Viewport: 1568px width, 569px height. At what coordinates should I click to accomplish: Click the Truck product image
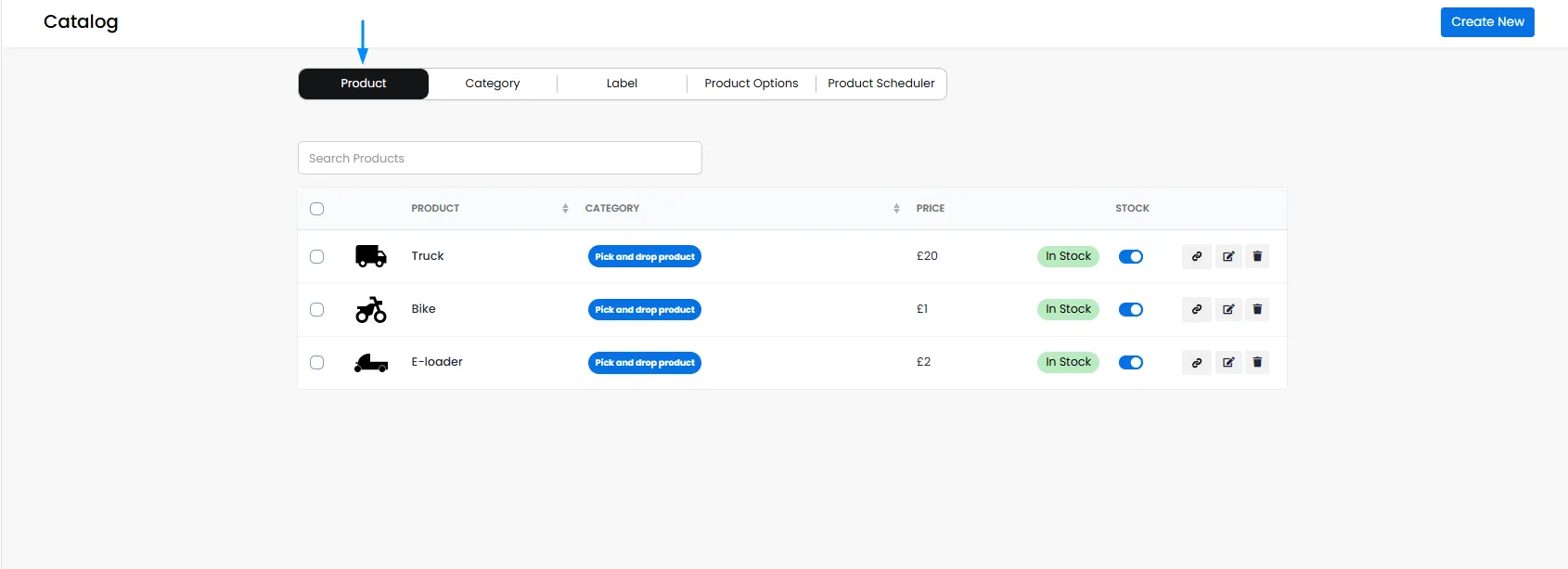tap(371, 256)
